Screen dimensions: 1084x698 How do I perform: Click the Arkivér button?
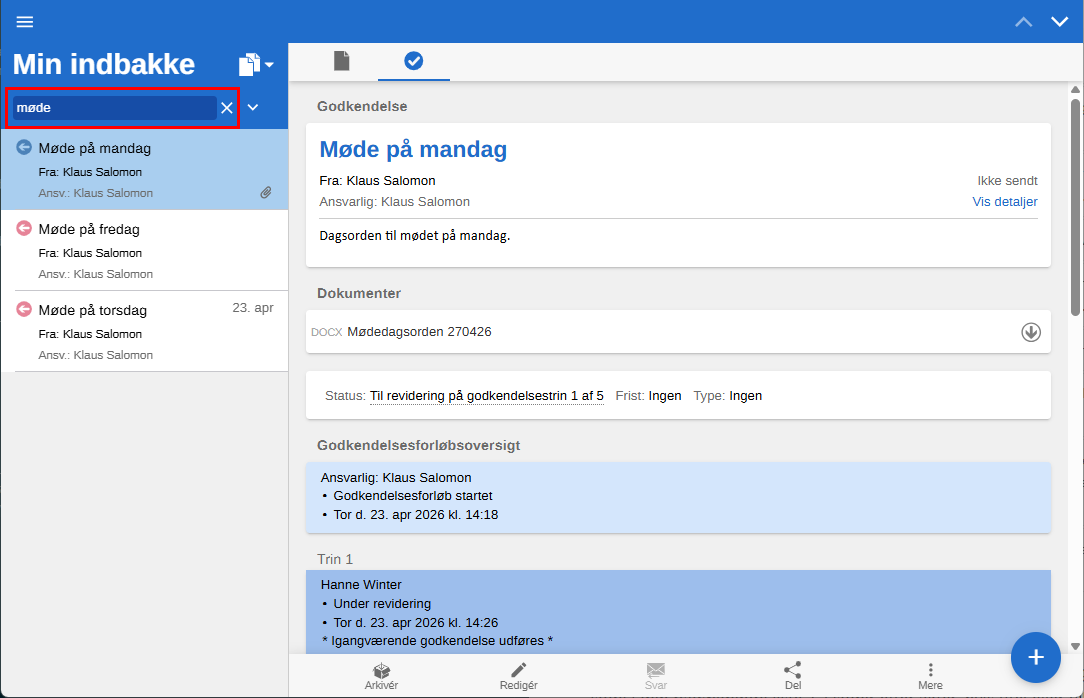coord(382,676)
